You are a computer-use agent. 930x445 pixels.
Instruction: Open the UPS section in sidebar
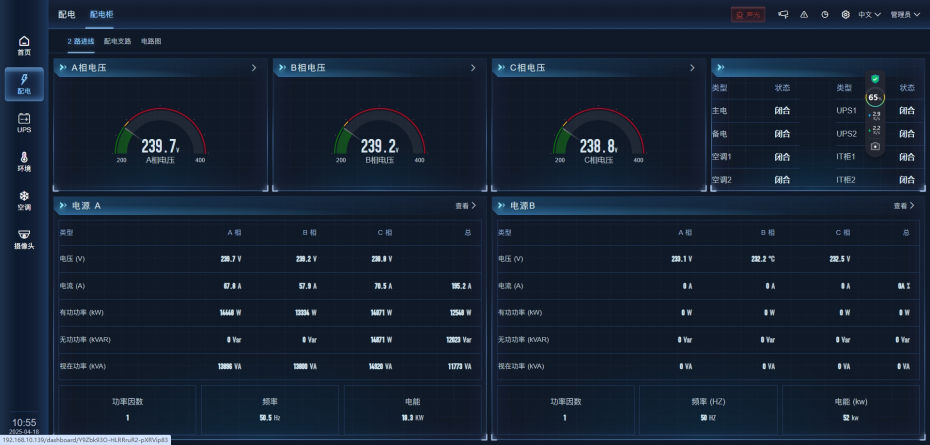point(24,123)
